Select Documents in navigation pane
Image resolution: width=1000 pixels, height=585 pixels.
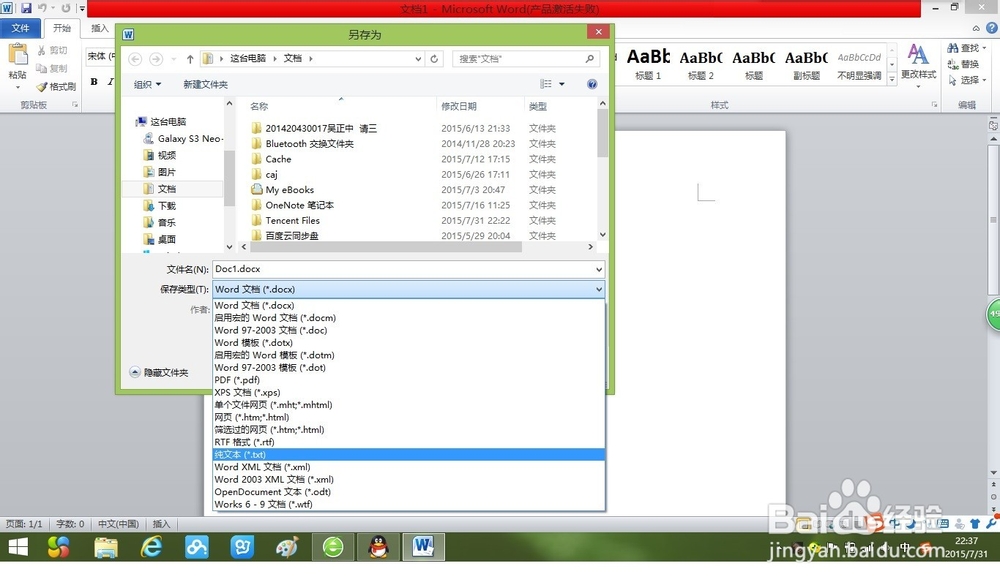coord(167,189)
